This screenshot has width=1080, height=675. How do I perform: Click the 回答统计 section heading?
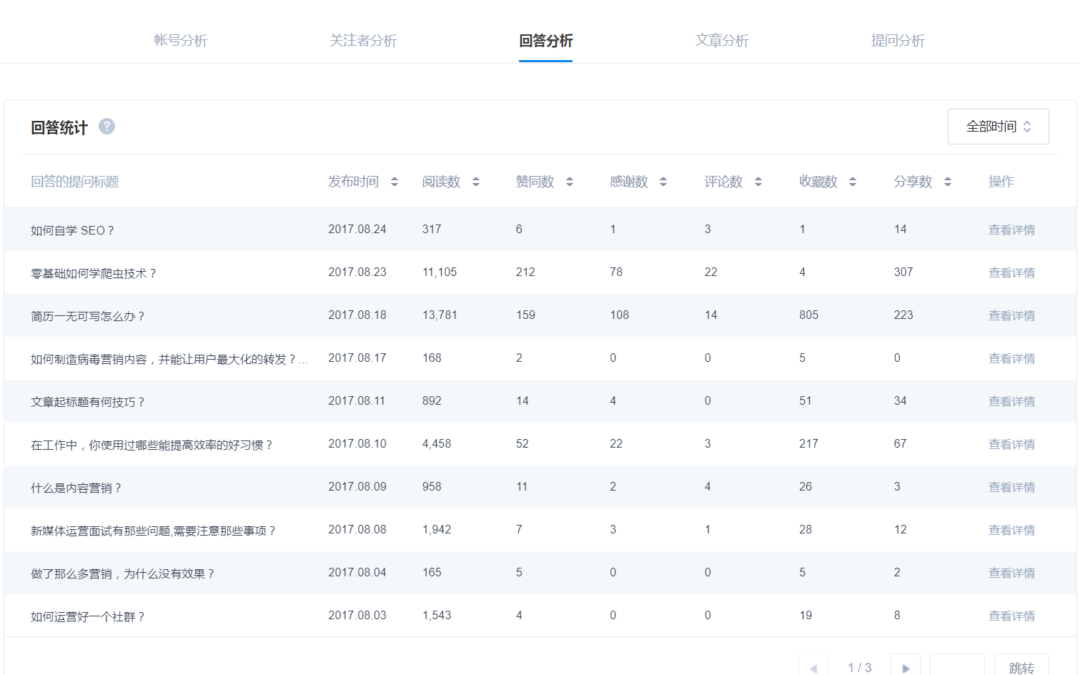pos(59,127)
